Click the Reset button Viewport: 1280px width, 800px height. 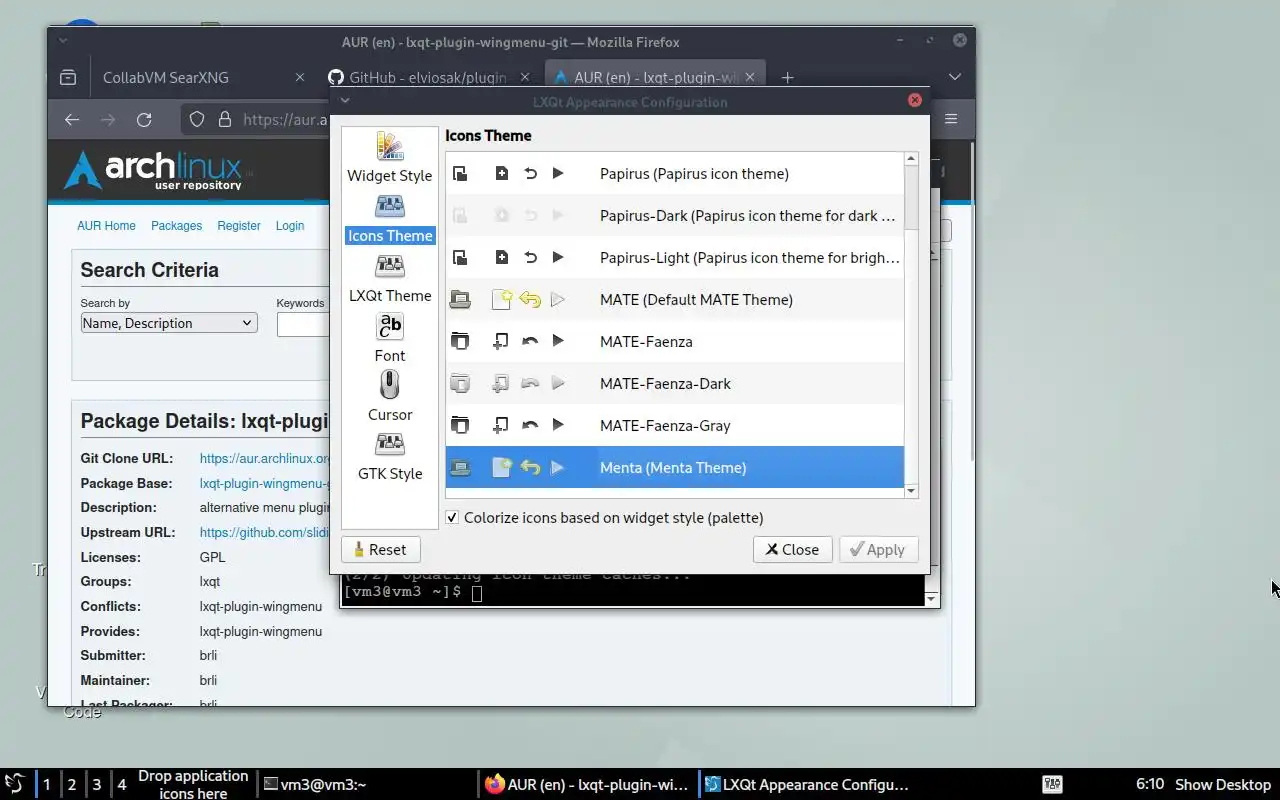click(380, 549)
